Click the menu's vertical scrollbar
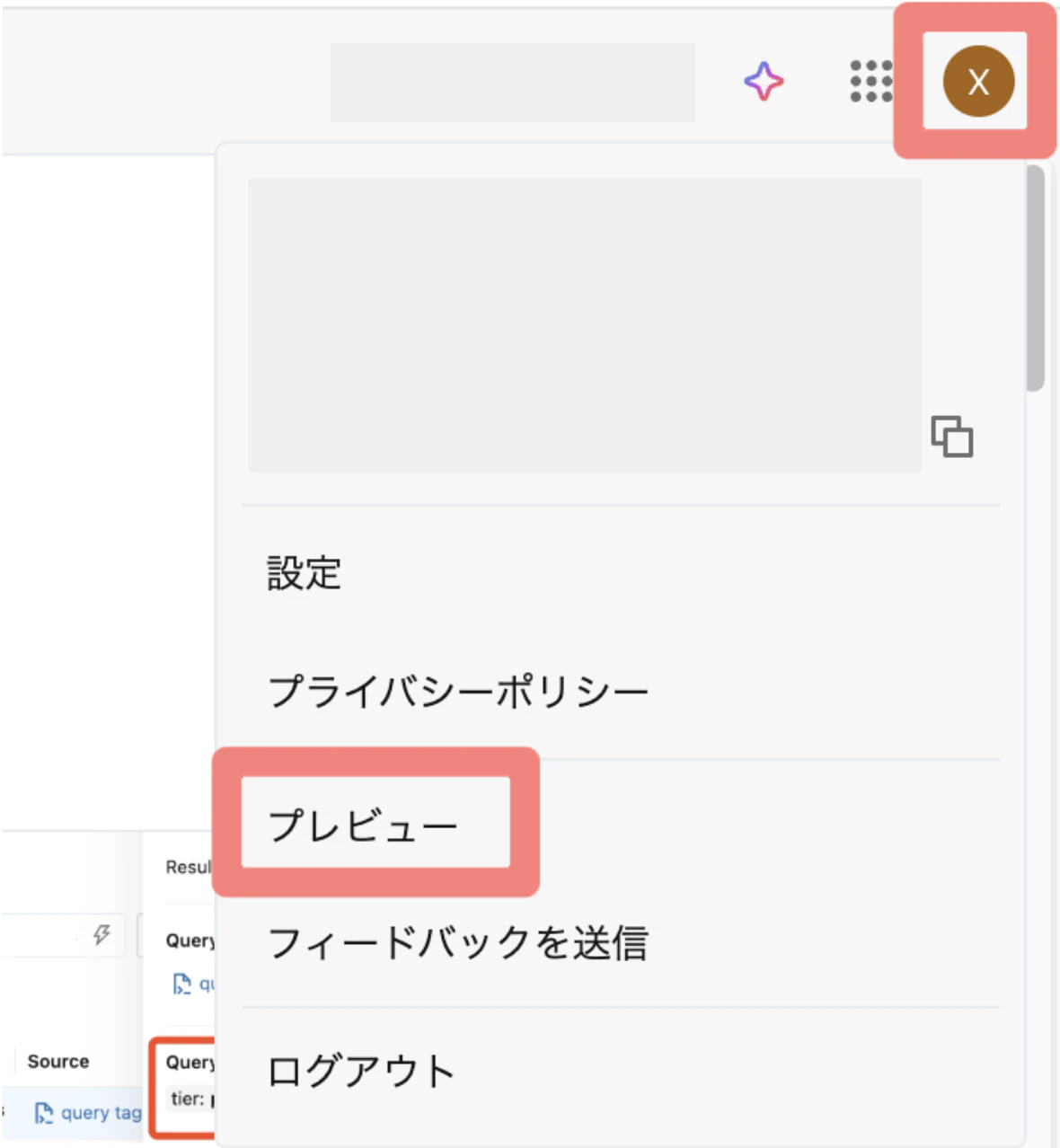The image size is (1060, 1148). click(1035, 278)
